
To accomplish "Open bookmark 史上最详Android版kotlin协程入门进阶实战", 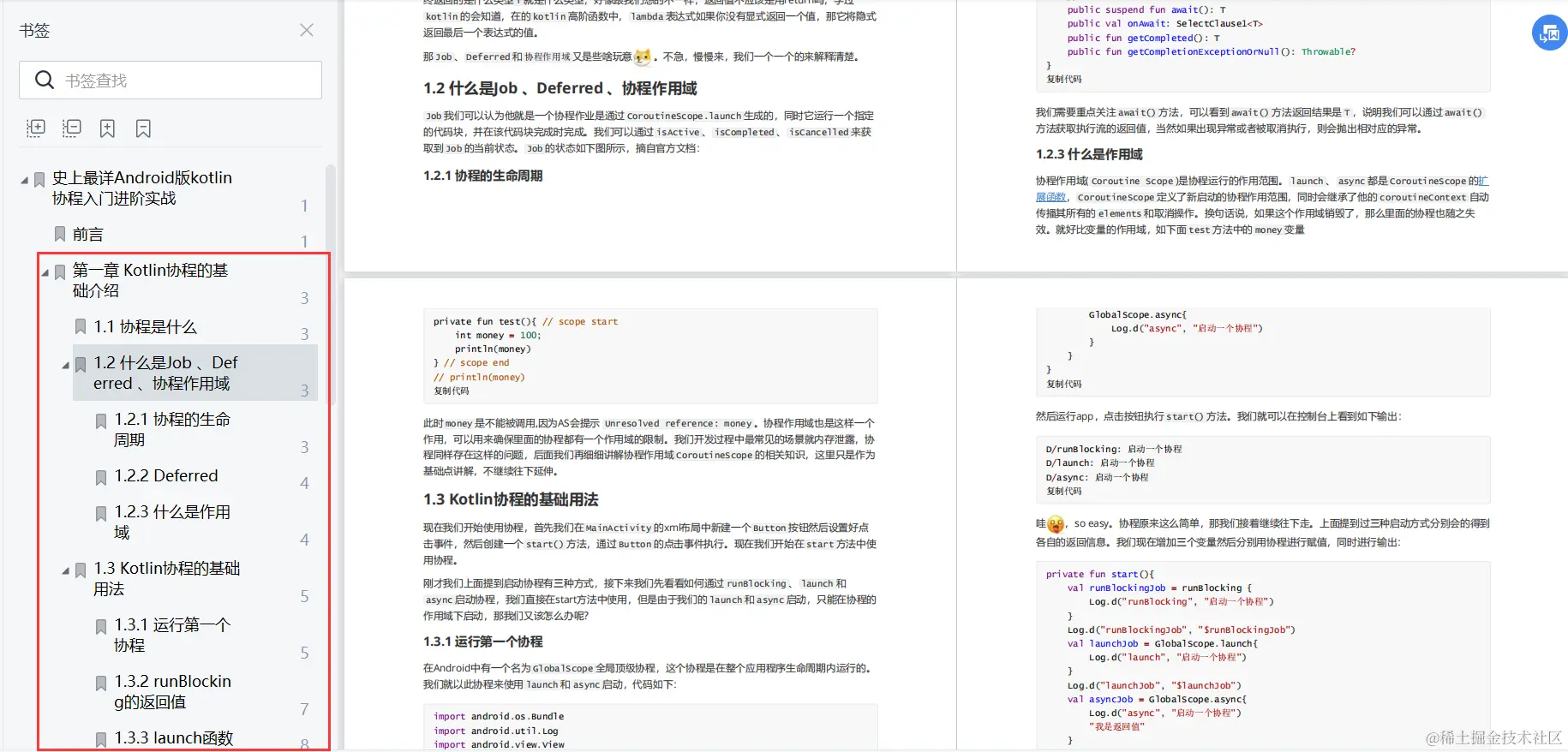I will (x=142, y=188).
